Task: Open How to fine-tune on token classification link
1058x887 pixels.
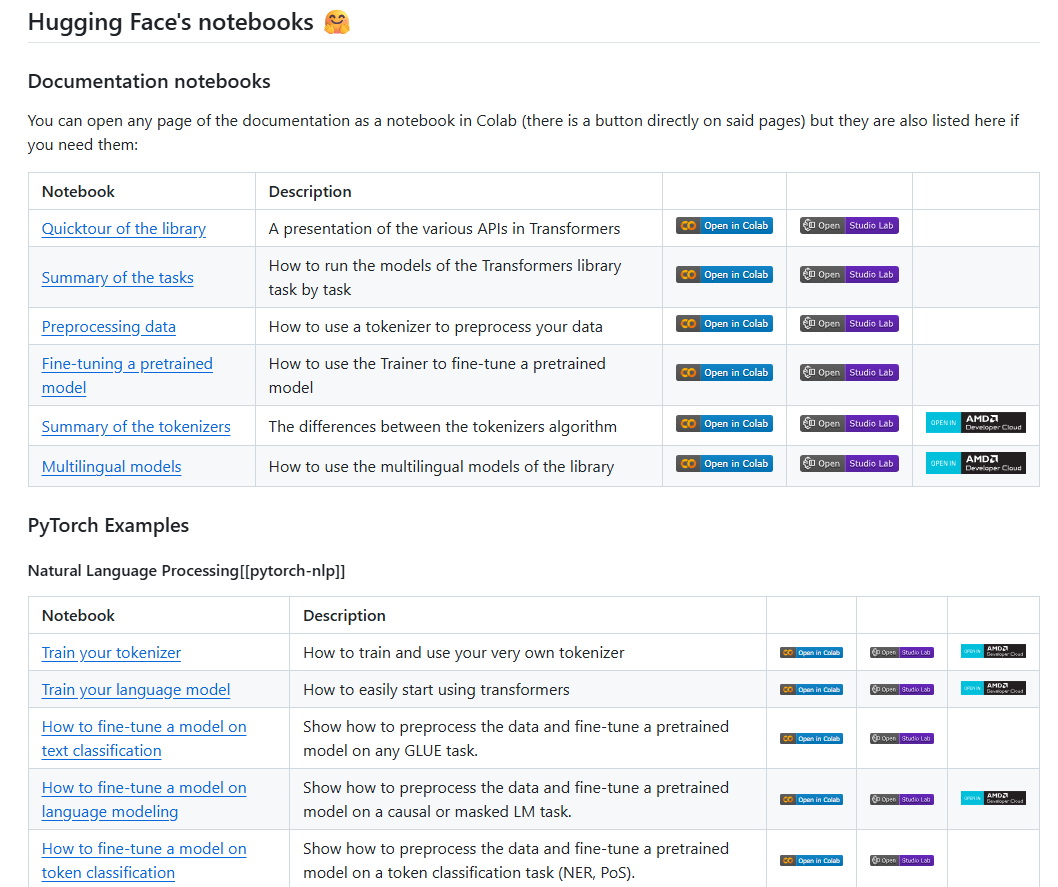Action: tap(144, 849)
